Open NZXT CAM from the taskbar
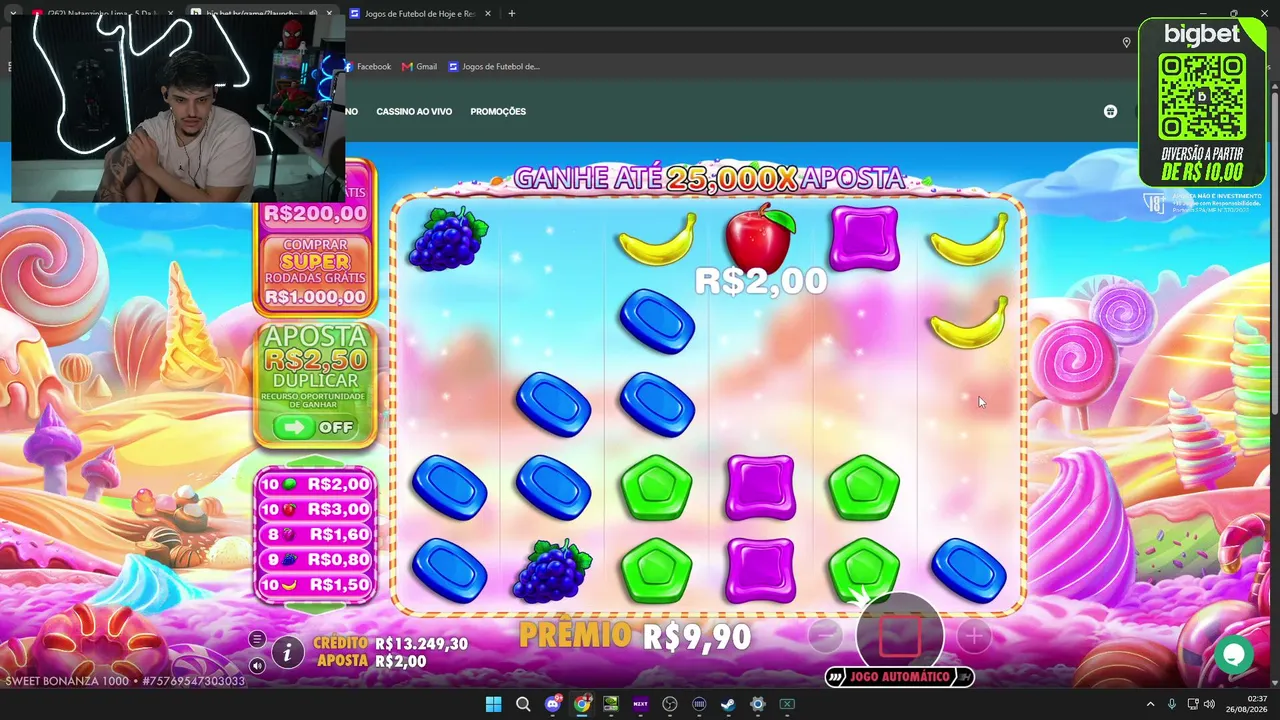This screenshot has height=720, width=1280. click(x=641, y=704)
